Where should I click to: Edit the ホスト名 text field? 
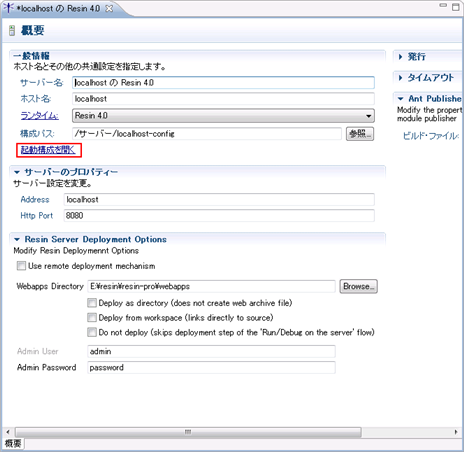(223, 99)
